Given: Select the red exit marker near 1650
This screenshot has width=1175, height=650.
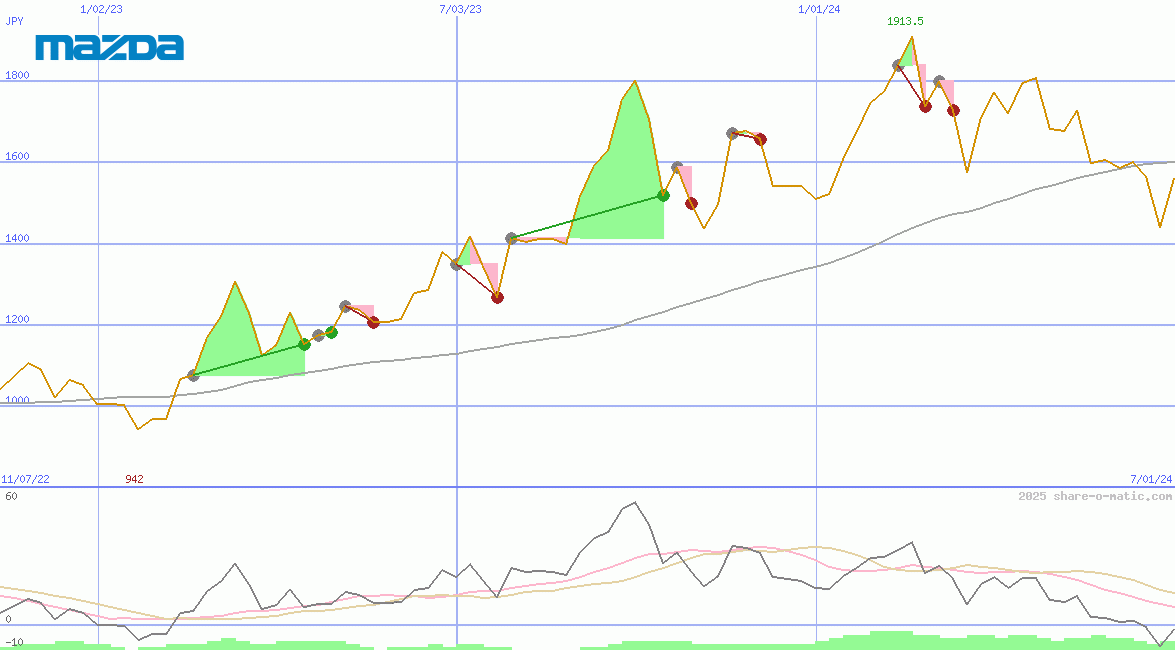Looking at the screenshot, I should click(760, 139).
